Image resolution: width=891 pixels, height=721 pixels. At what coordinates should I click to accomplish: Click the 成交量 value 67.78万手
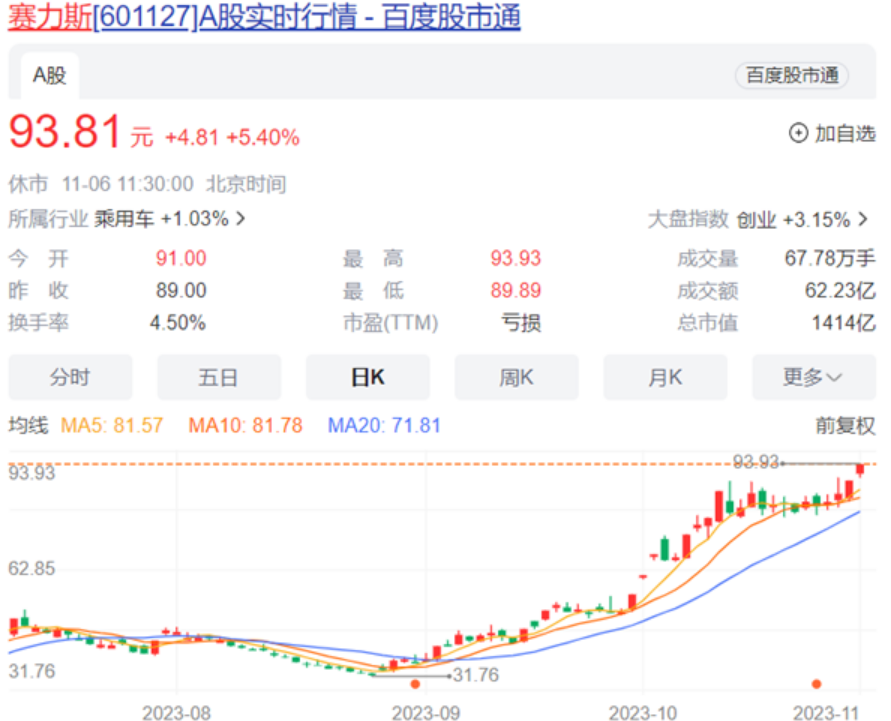pos(830,259)
